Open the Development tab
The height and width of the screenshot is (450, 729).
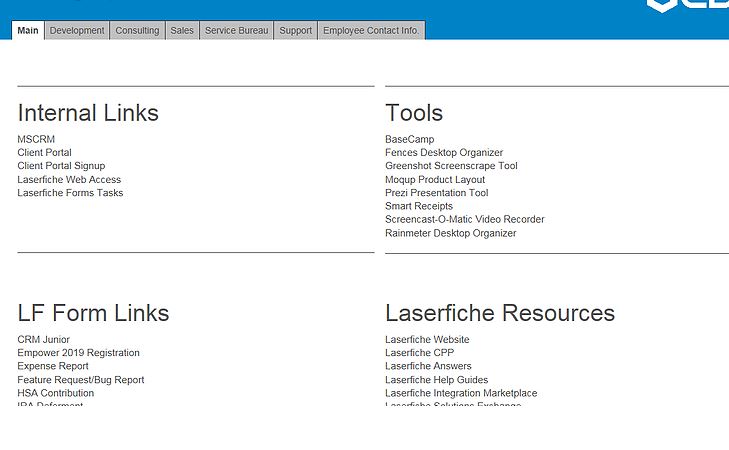tap(77, 30)
